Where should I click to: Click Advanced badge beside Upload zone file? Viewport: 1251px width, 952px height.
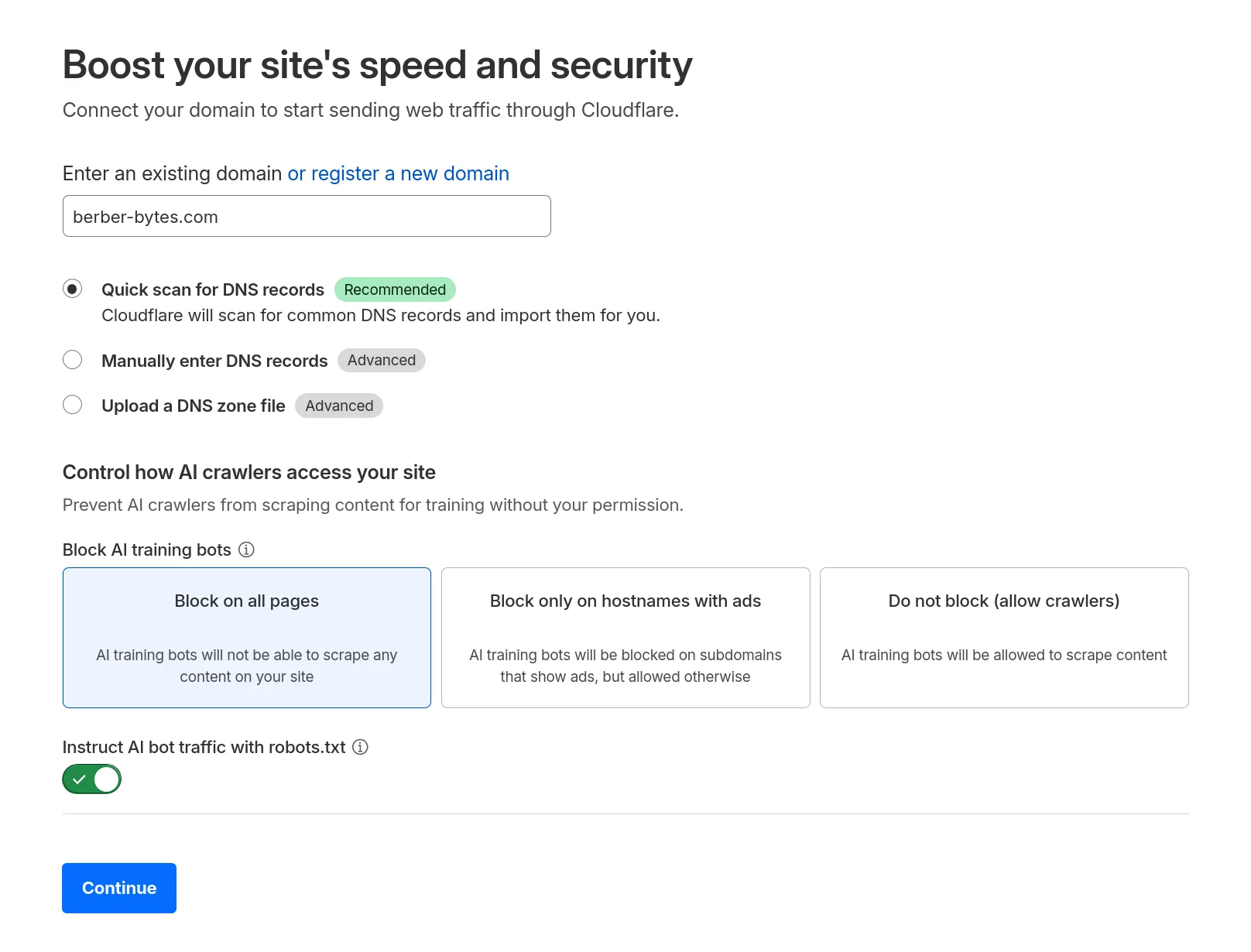click(339, 406)
